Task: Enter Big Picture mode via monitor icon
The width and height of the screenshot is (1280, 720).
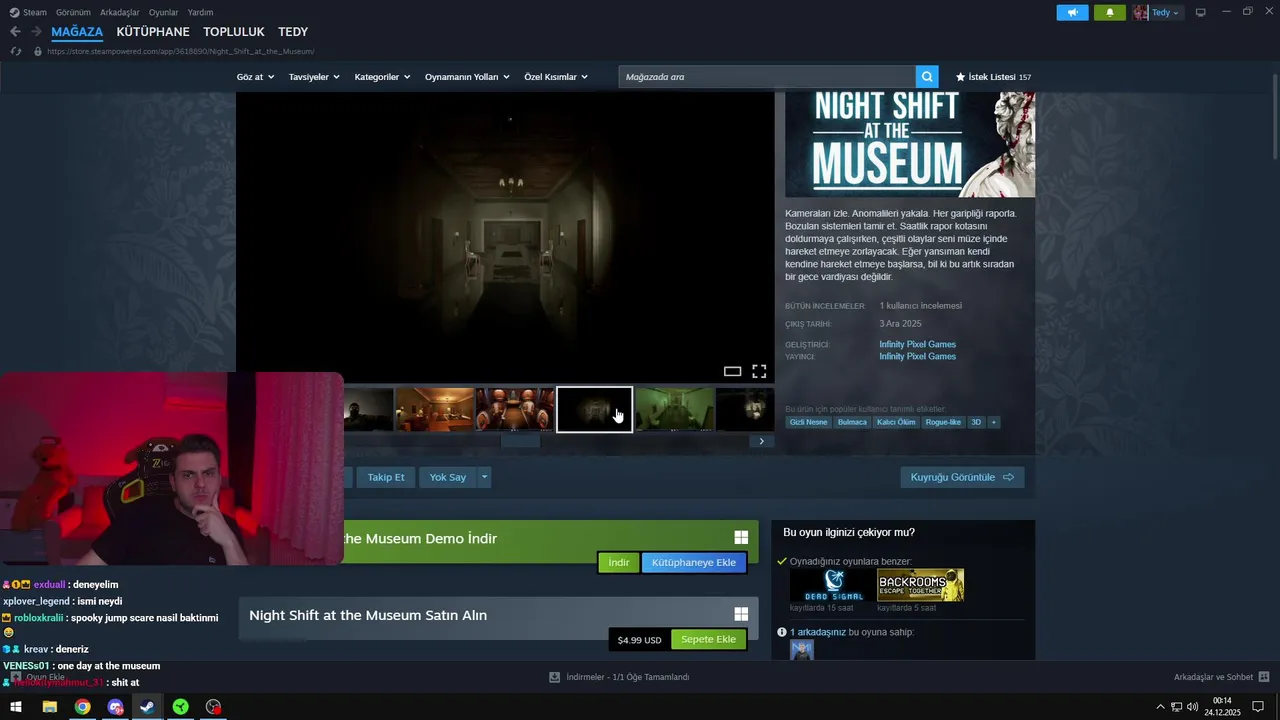Action: 1200,13
